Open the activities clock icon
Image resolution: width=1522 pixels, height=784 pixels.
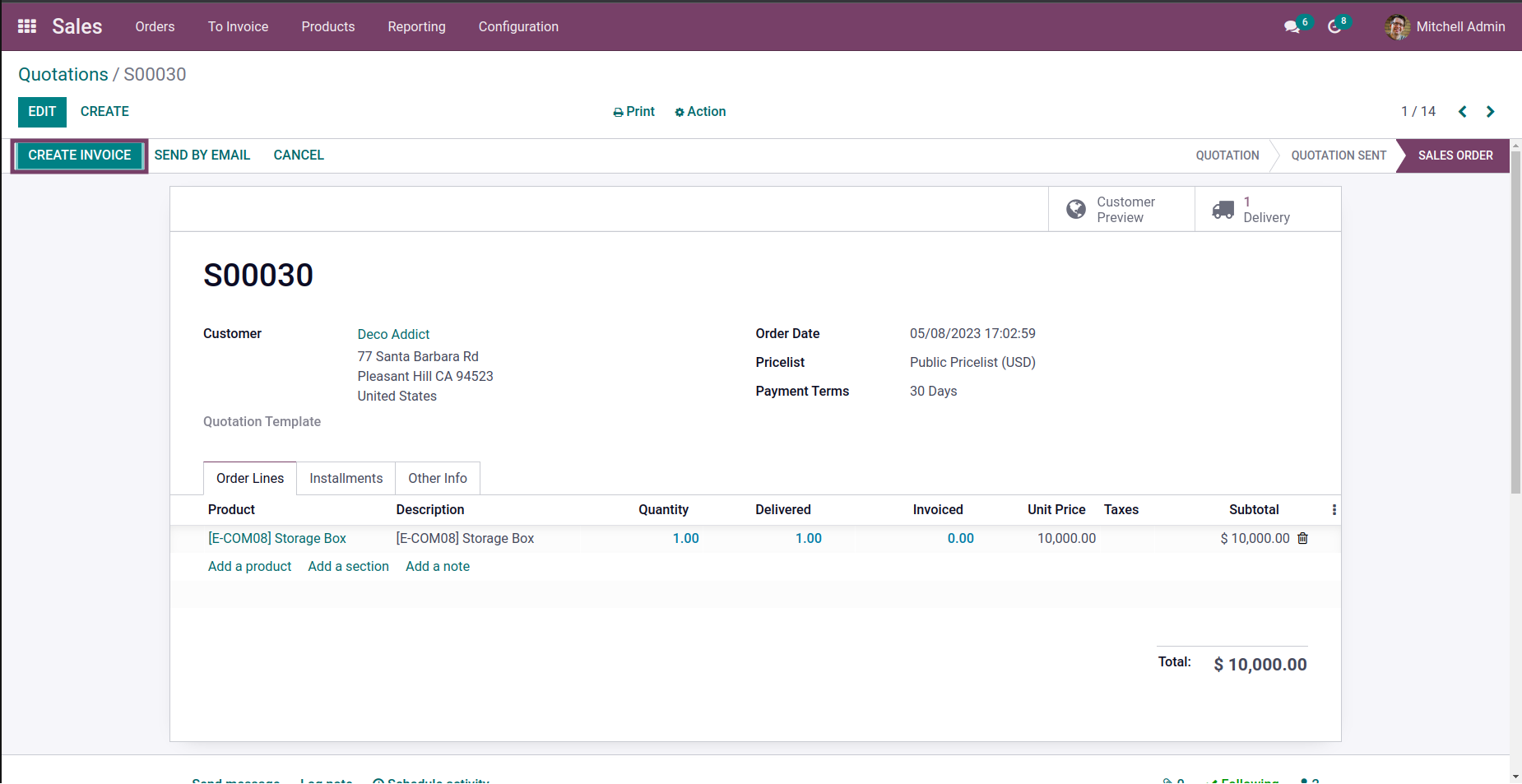1334,27
